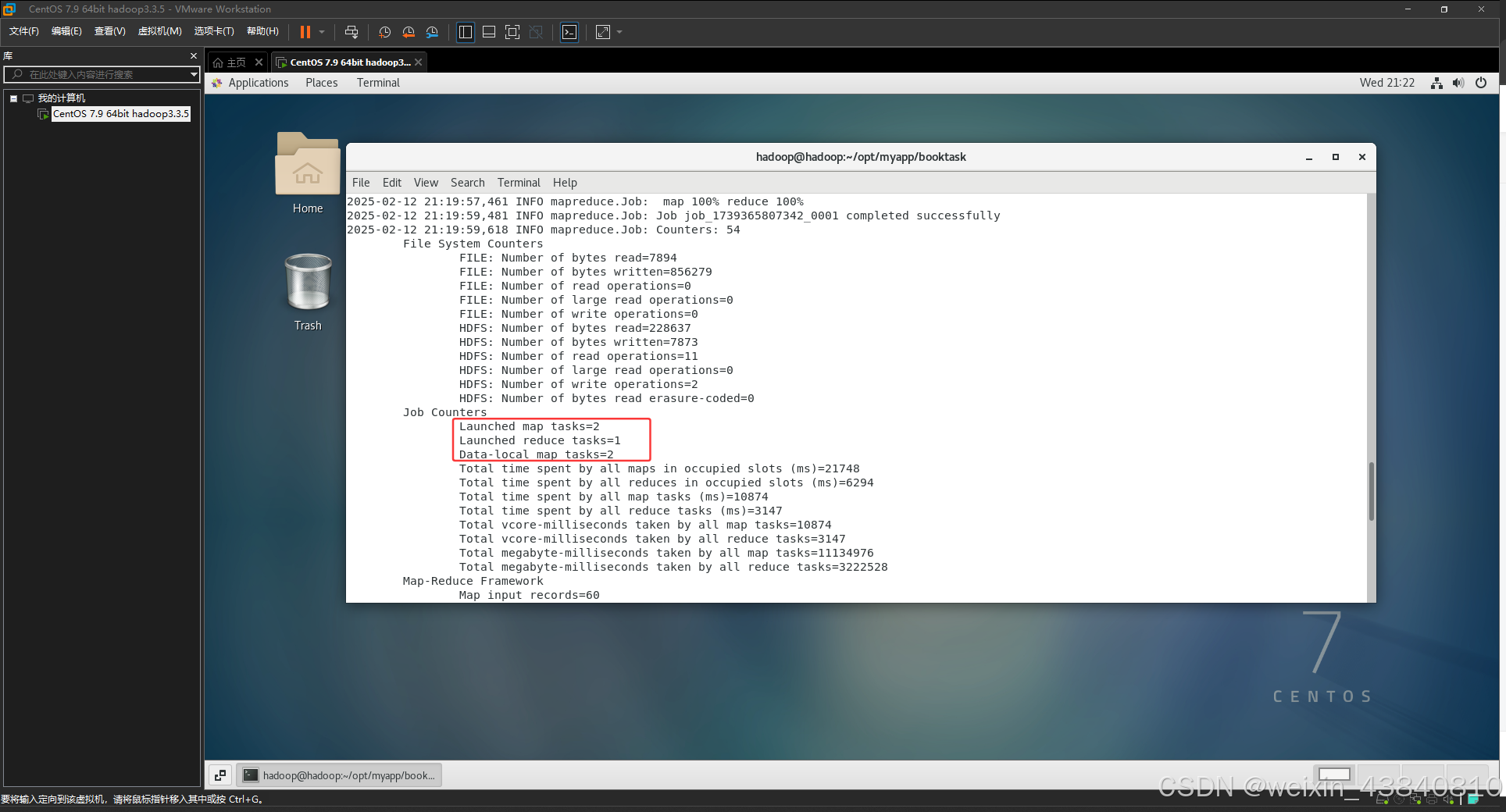This screenshot has height=812, width=1506.
Task: Open the Search menu in the terminal
Action: pos(467,182)
